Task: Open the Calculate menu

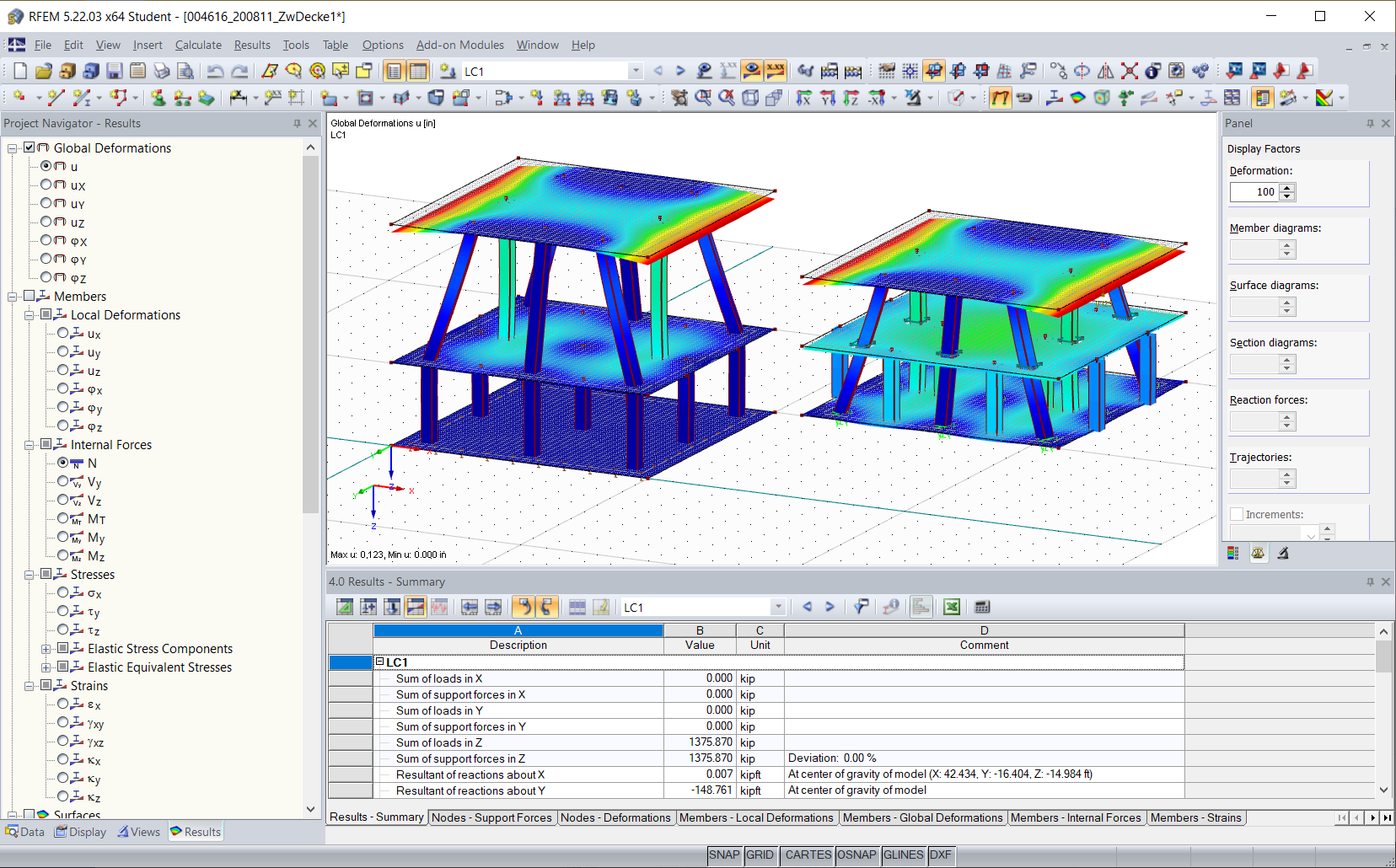Action: (197, 45)
